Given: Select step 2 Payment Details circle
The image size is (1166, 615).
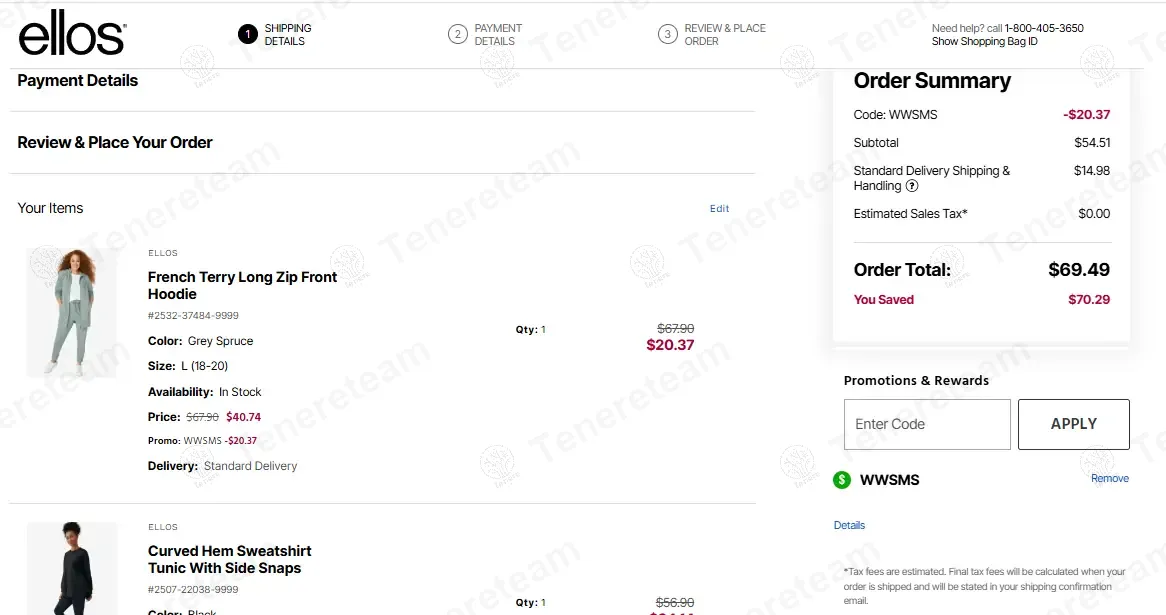Looking at the screenshot, I should [x=458, y=35].
